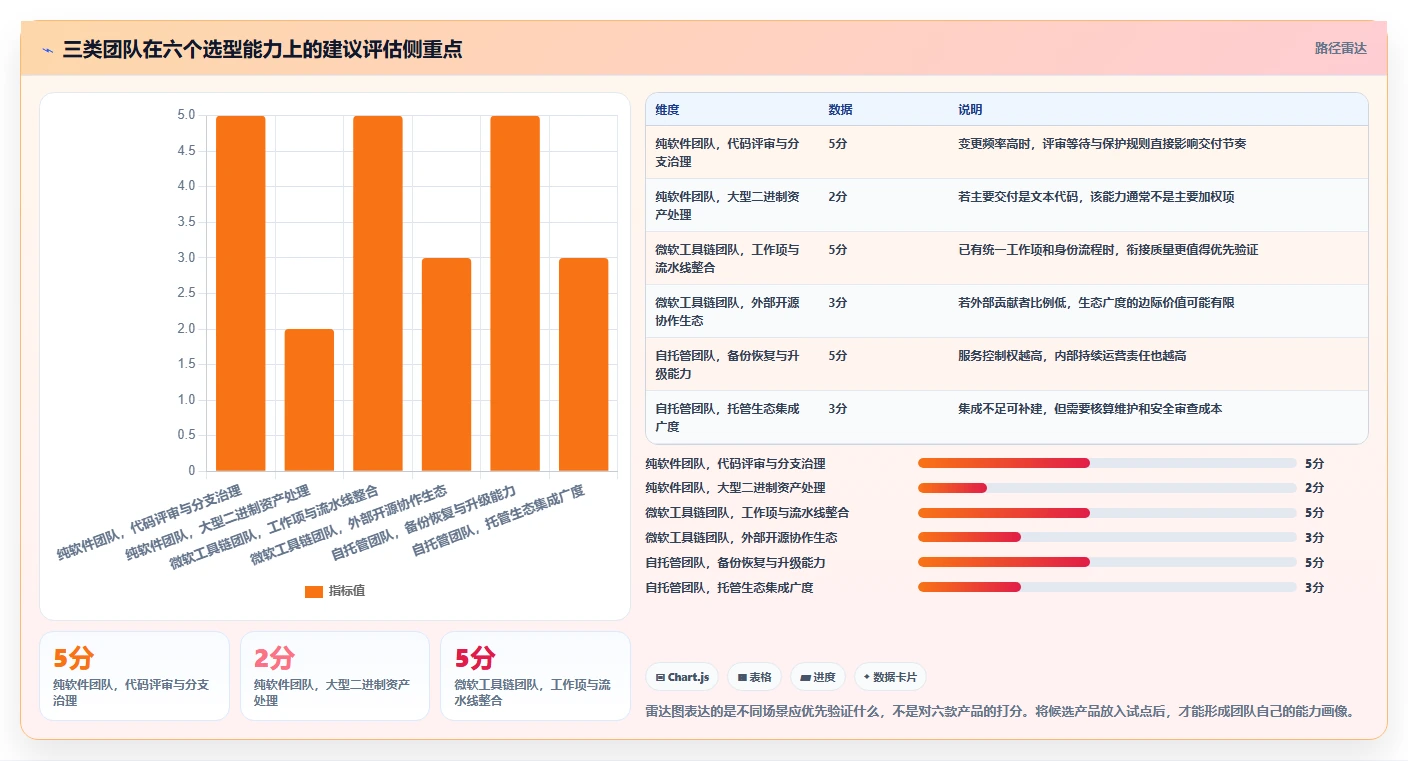
Task: Open the orange 5分 card 纯软件团队，代码评审与分支治理
Action: pos(134,676)
